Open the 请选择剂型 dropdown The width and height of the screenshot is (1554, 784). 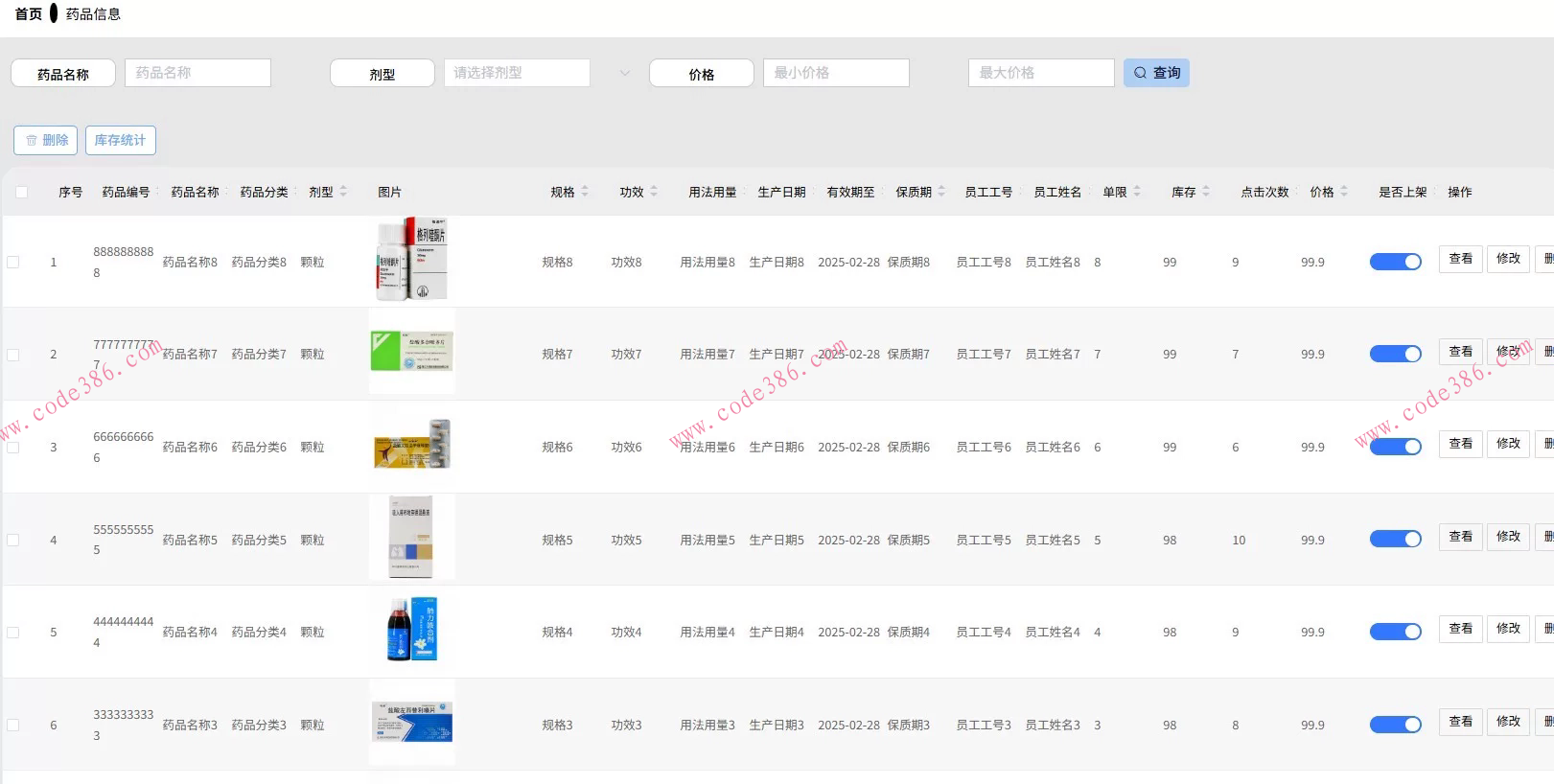click(517, 73)
